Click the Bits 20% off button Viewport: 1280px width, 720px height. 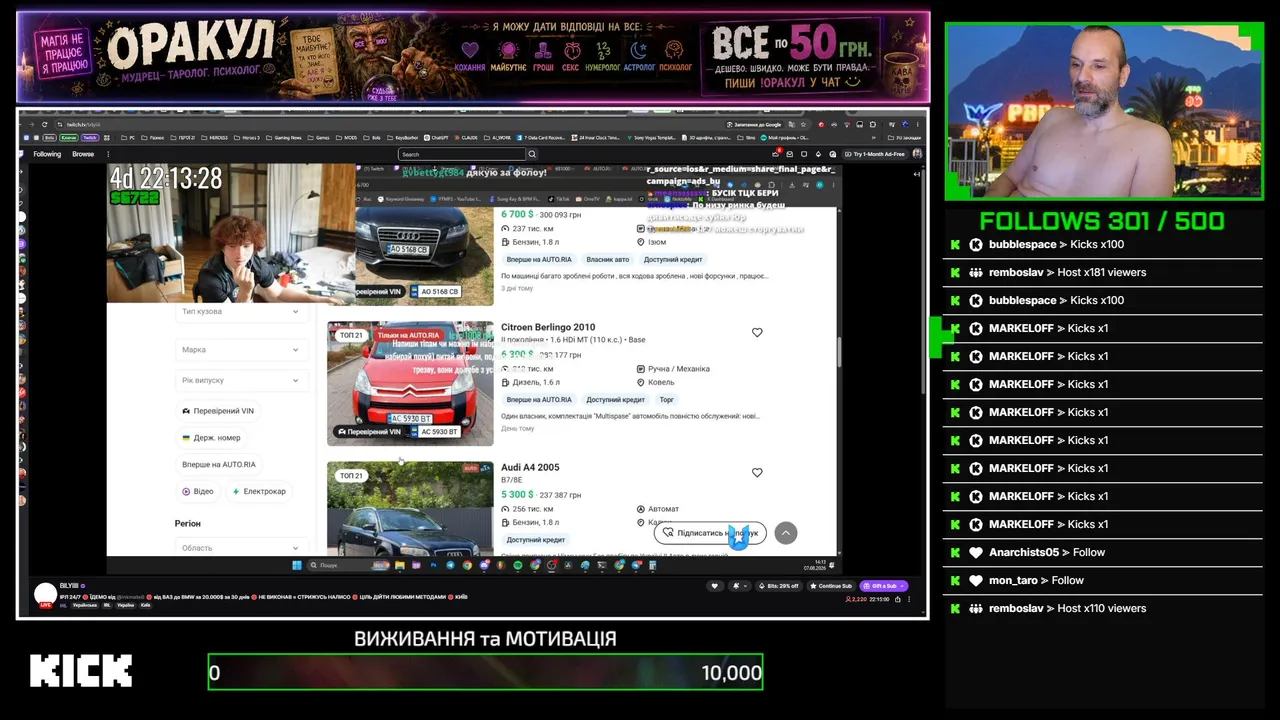pyautogui.click(x=780, y=586)
